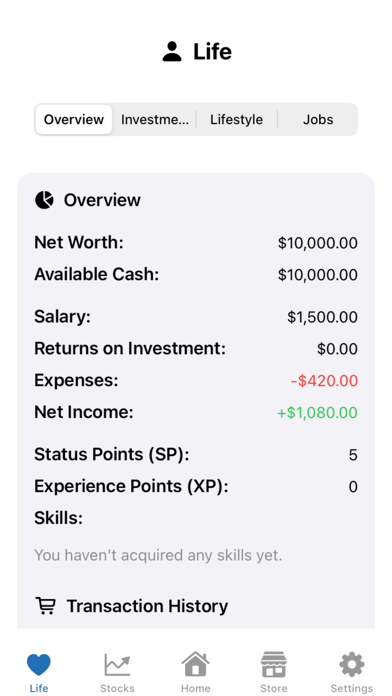Click the pie chart Overview icon
Screen dimensions: 392x696
(x=44, y=200)
